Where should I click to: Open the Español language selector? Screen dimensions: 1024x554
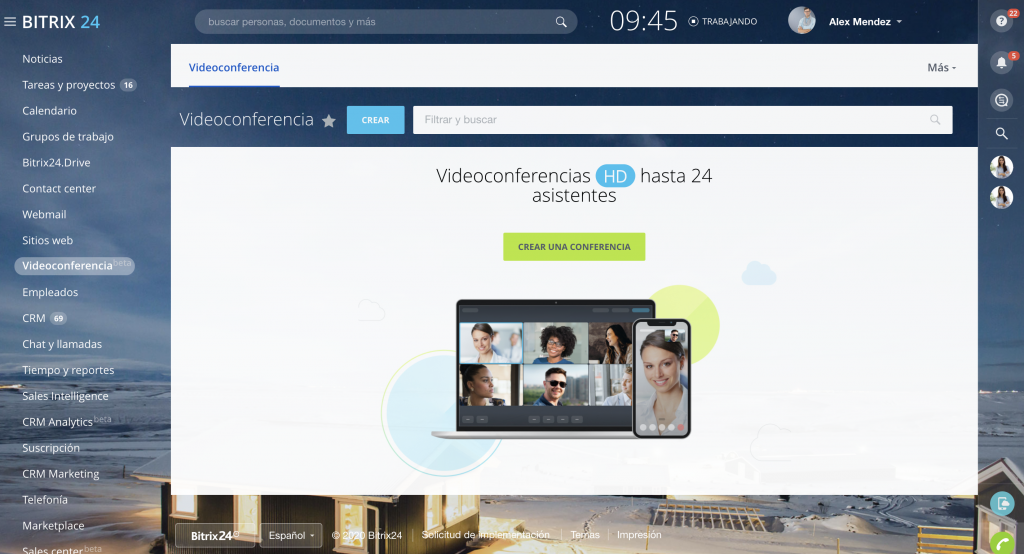point(290,535)
